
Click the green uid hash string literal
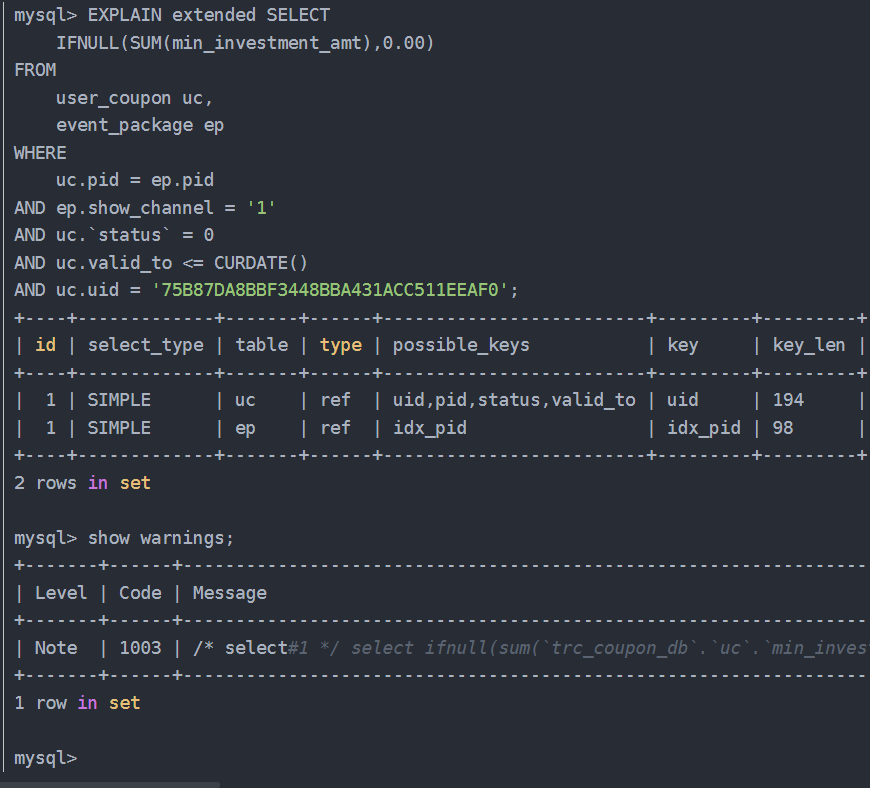tap(330, 290)
